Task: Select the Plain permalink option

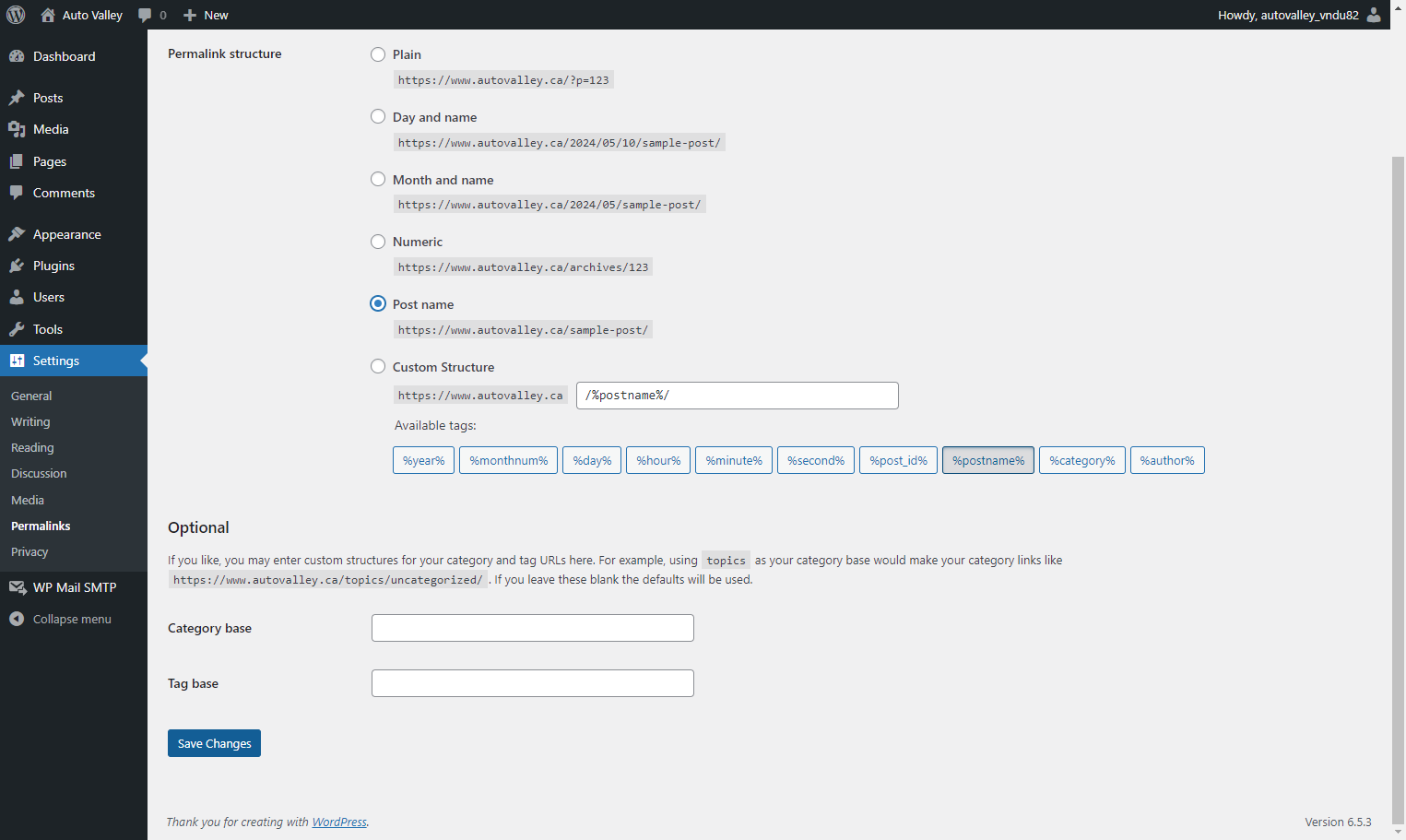Action: [x=378, y=54]
